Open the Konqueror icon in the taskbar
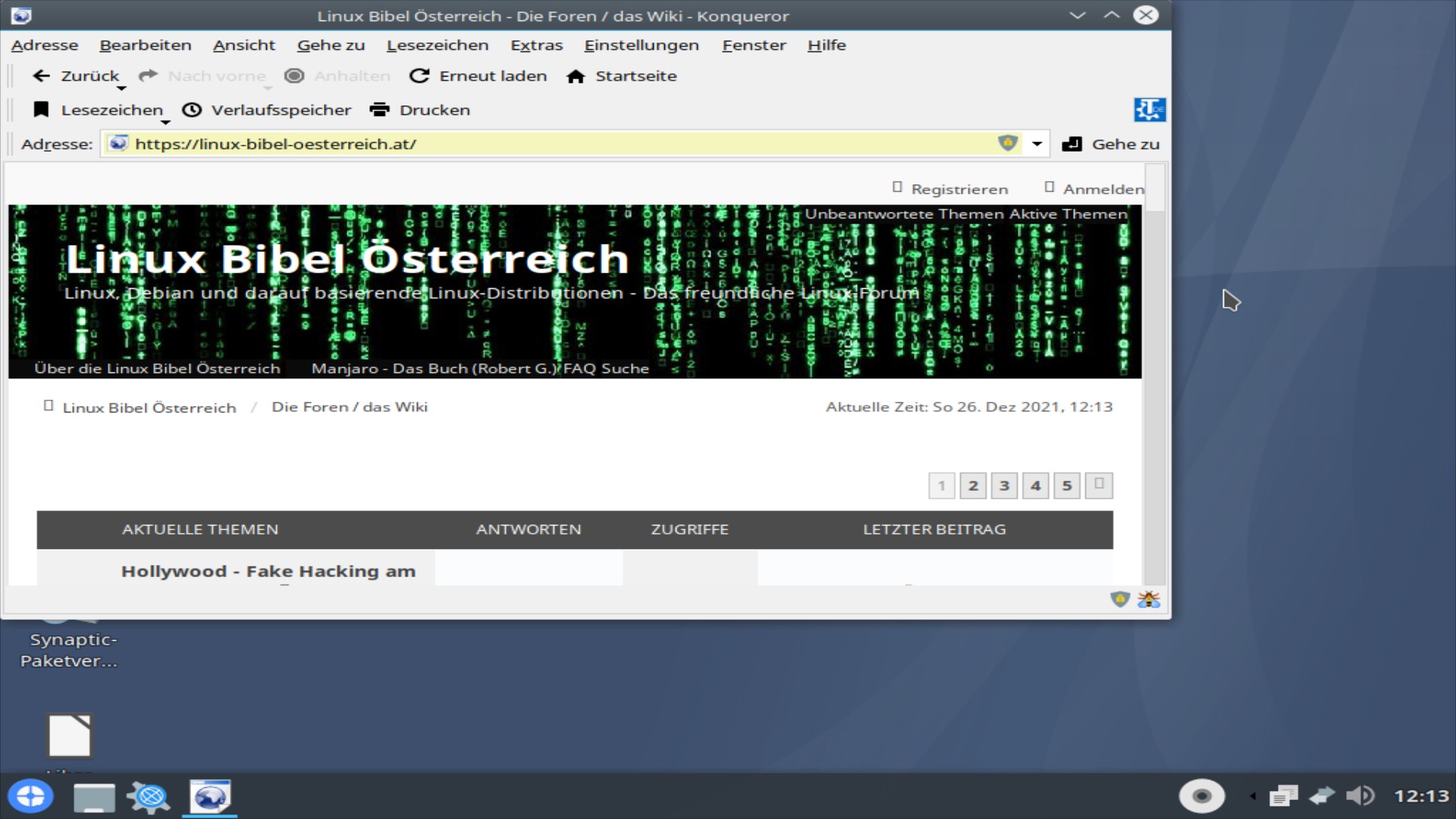This screenshot has width=1456, height=819. click(210, 796)
